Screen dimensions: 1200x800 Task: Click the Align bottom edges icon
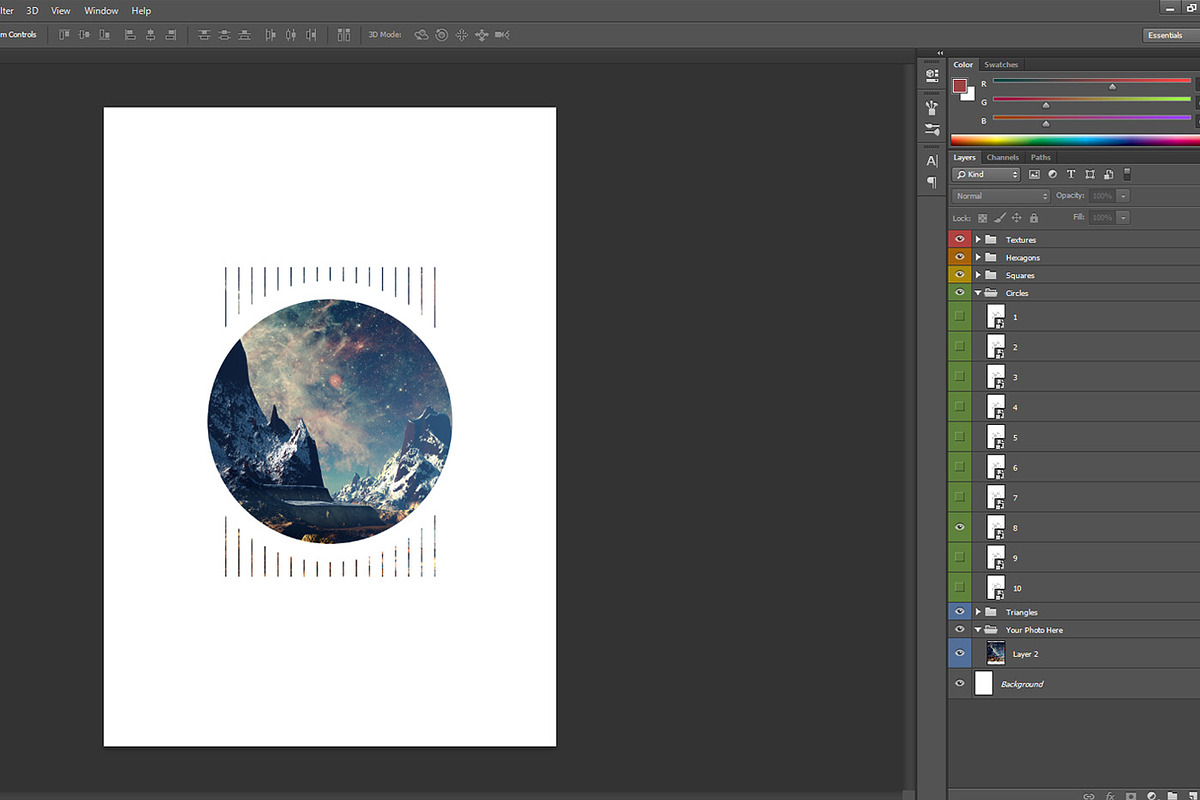[x=104, y=34]
